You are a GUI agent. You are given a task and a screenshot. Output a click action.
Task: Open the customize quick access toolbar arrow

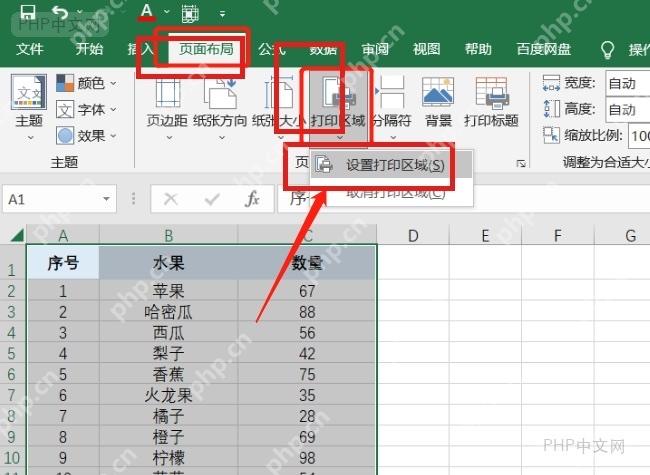point(223,14)
